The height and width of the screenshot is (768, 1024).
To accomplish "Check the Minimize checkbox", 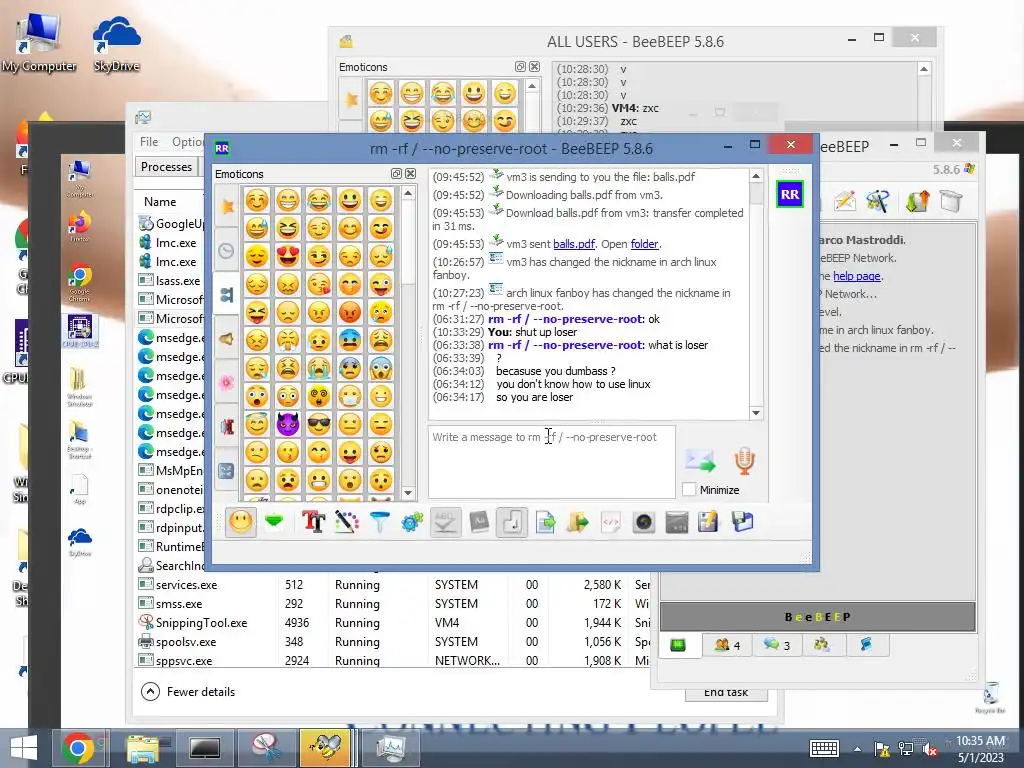I will 688,489.
